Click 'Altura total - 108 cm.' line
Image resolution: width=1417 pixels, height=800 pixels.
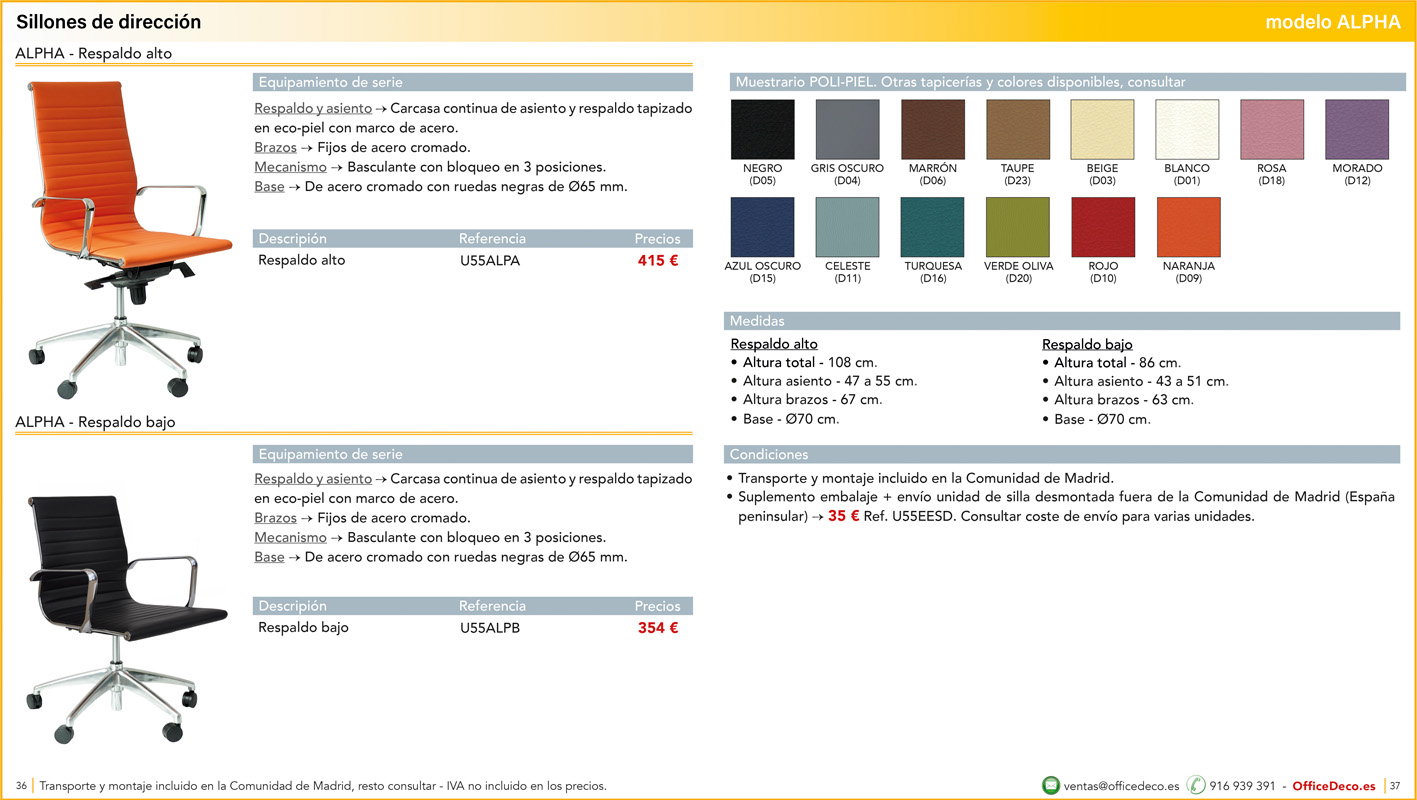click(x=810, y=363)
